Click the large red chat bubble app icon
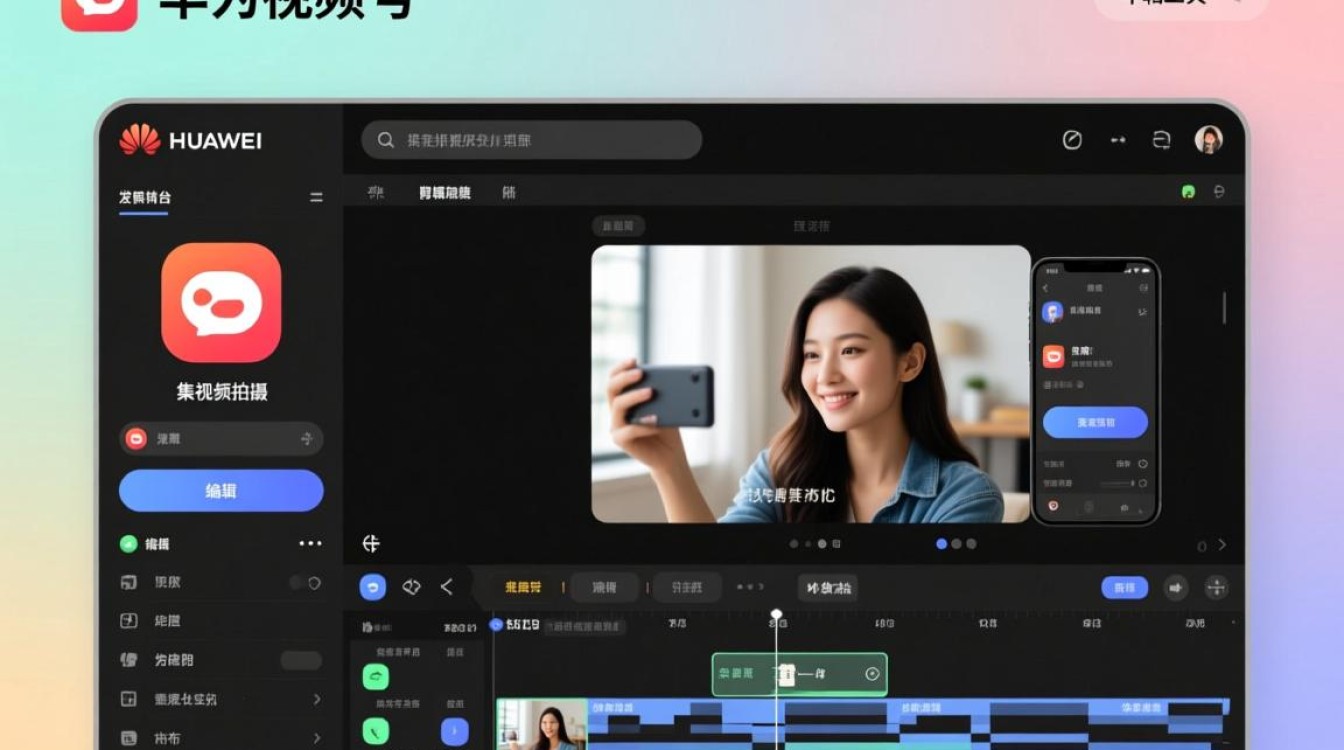This screenshot has height=750, width=1344. (x=221, y=302)
